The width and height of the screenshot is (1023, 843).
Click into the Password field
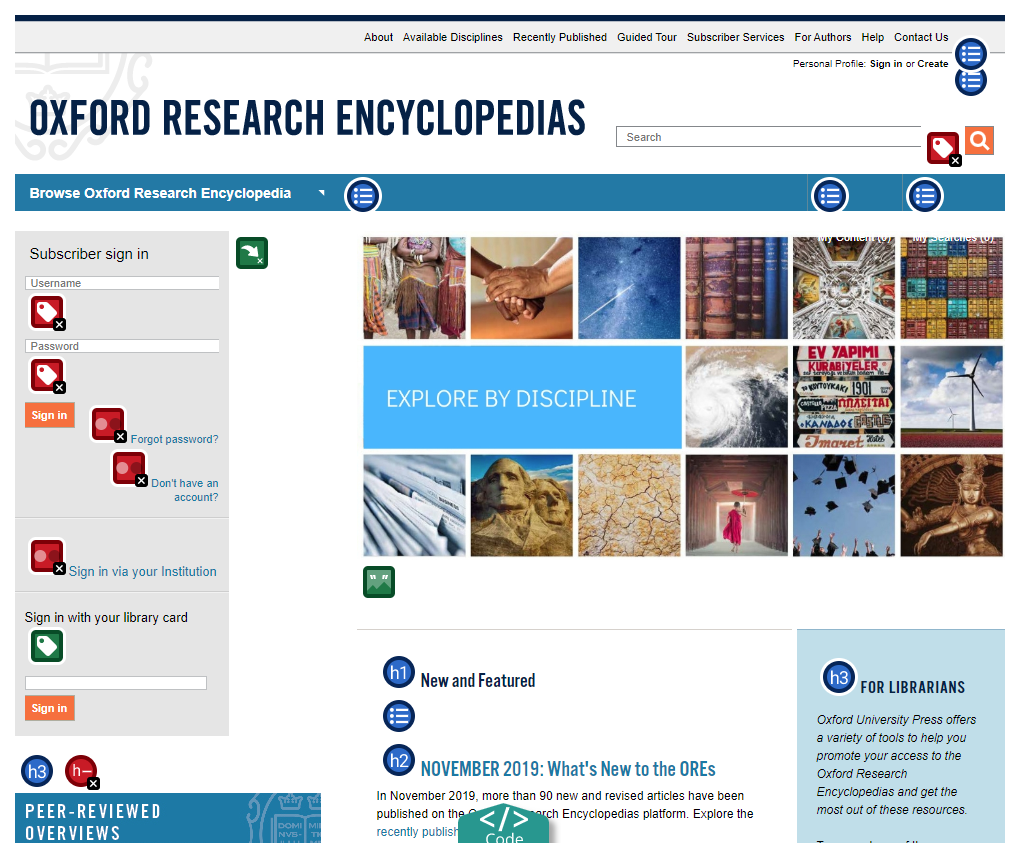122,346
